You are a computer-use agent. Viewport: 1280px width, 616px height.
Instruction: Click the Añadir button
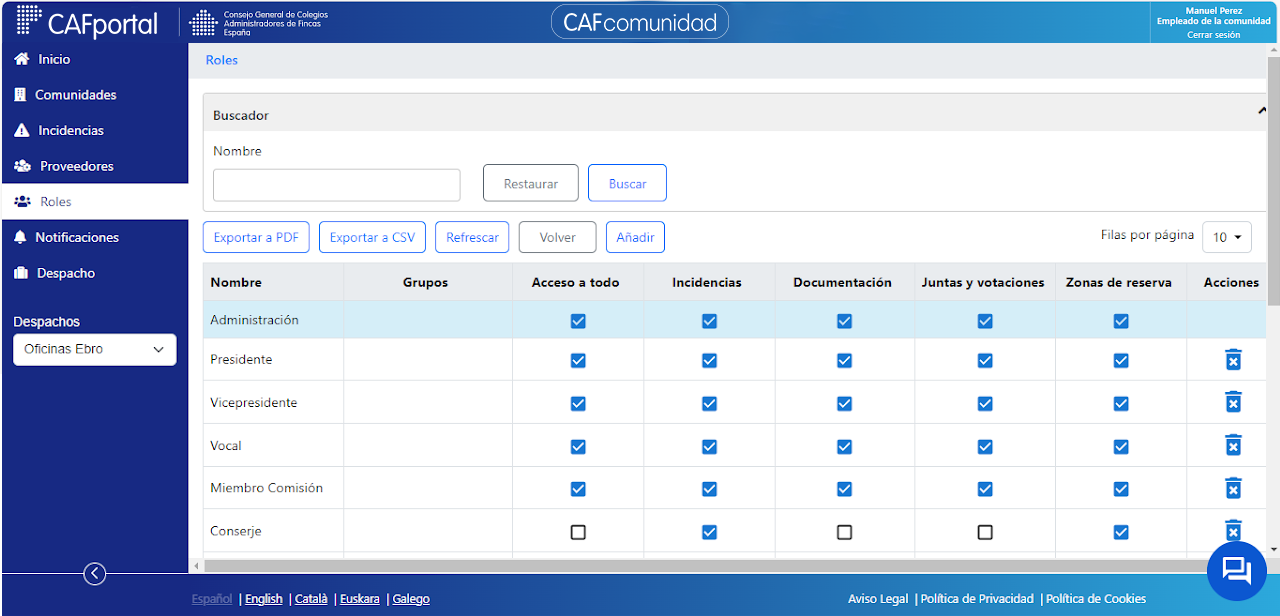click(x=635, y=237)
